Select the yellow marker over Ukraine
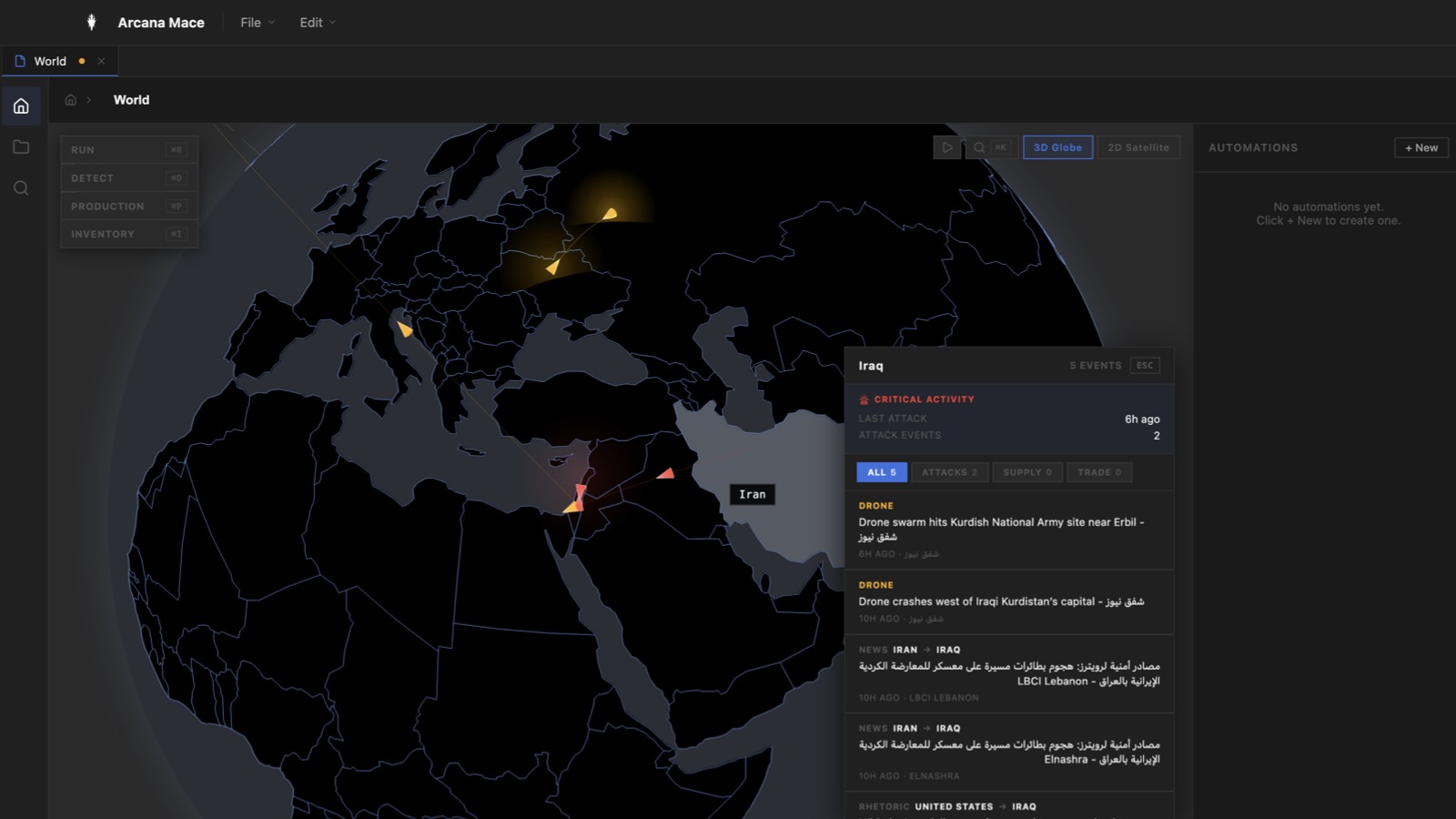This screenshot has width=1456, height=819. pos(552,267)
